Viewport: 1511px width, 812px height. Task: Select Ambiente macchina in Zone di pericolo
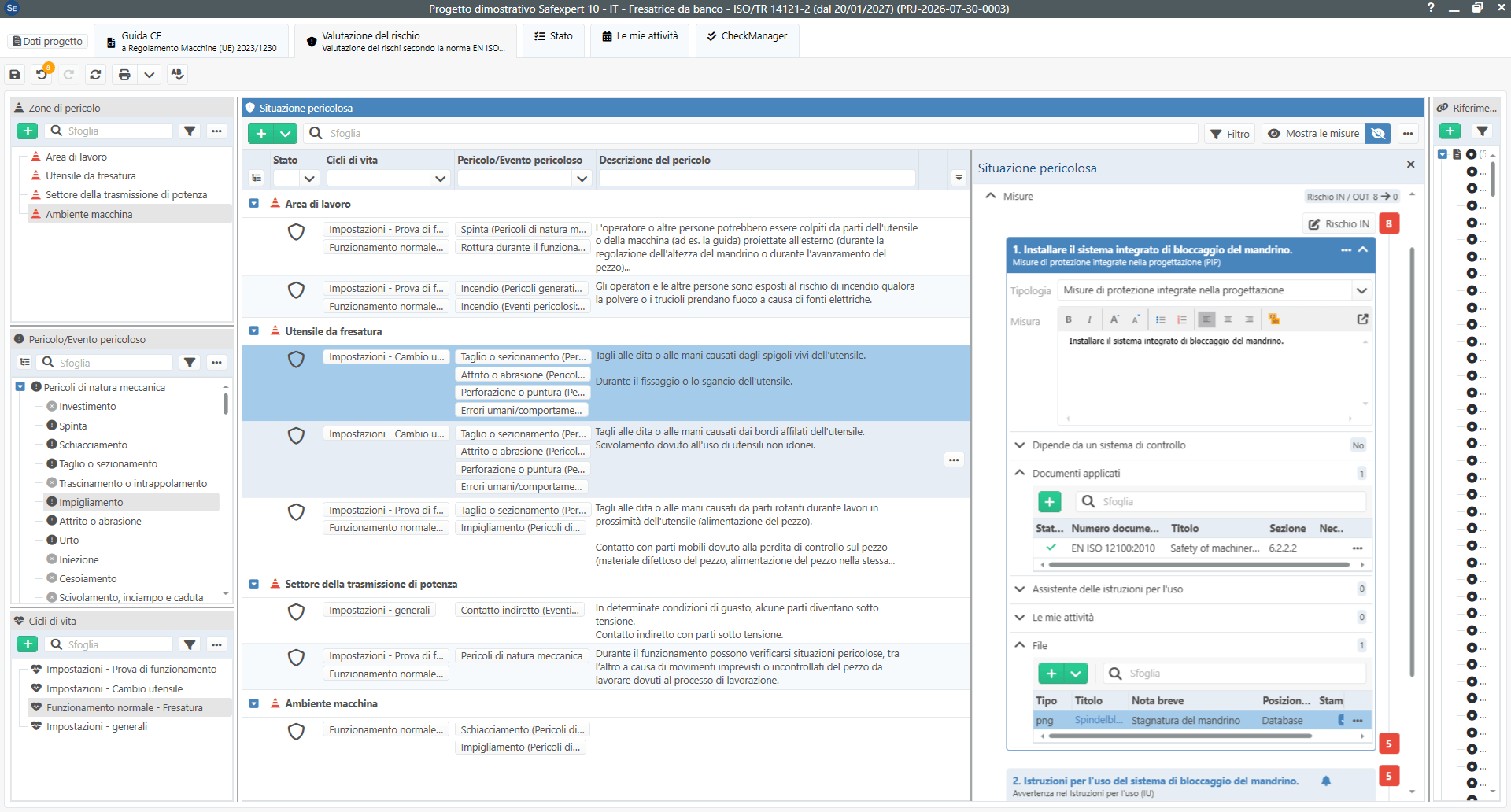coord(89,214)
